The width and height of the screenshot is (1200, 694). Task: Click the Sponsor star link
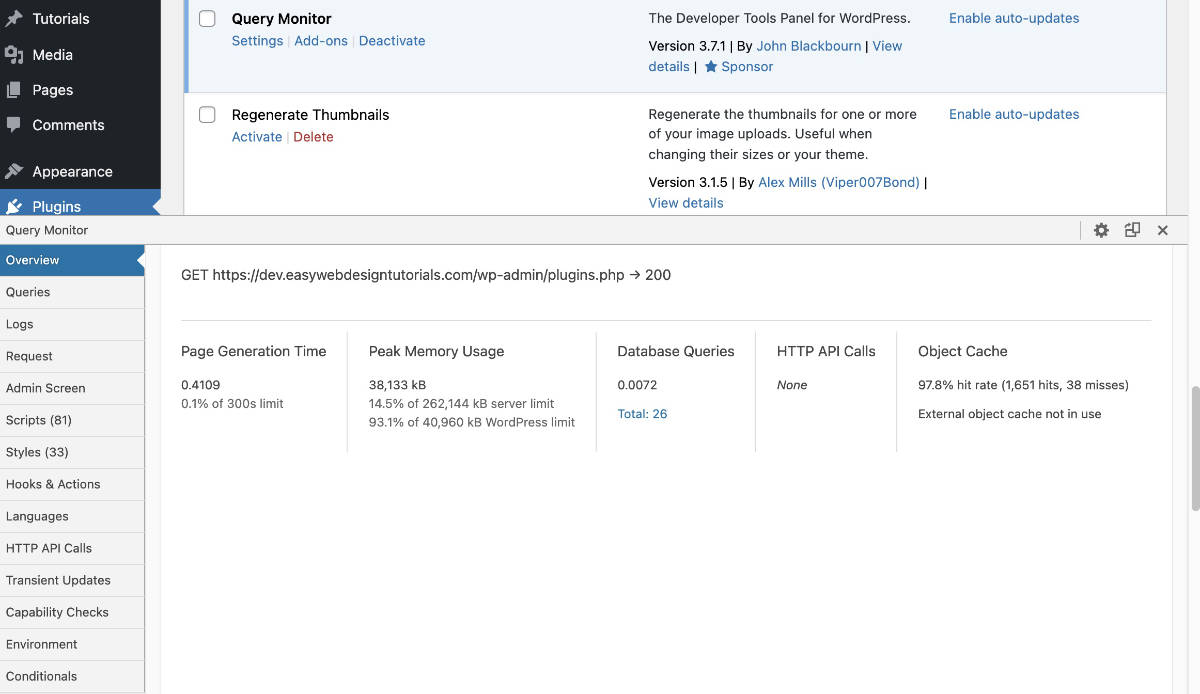(739, 67)
